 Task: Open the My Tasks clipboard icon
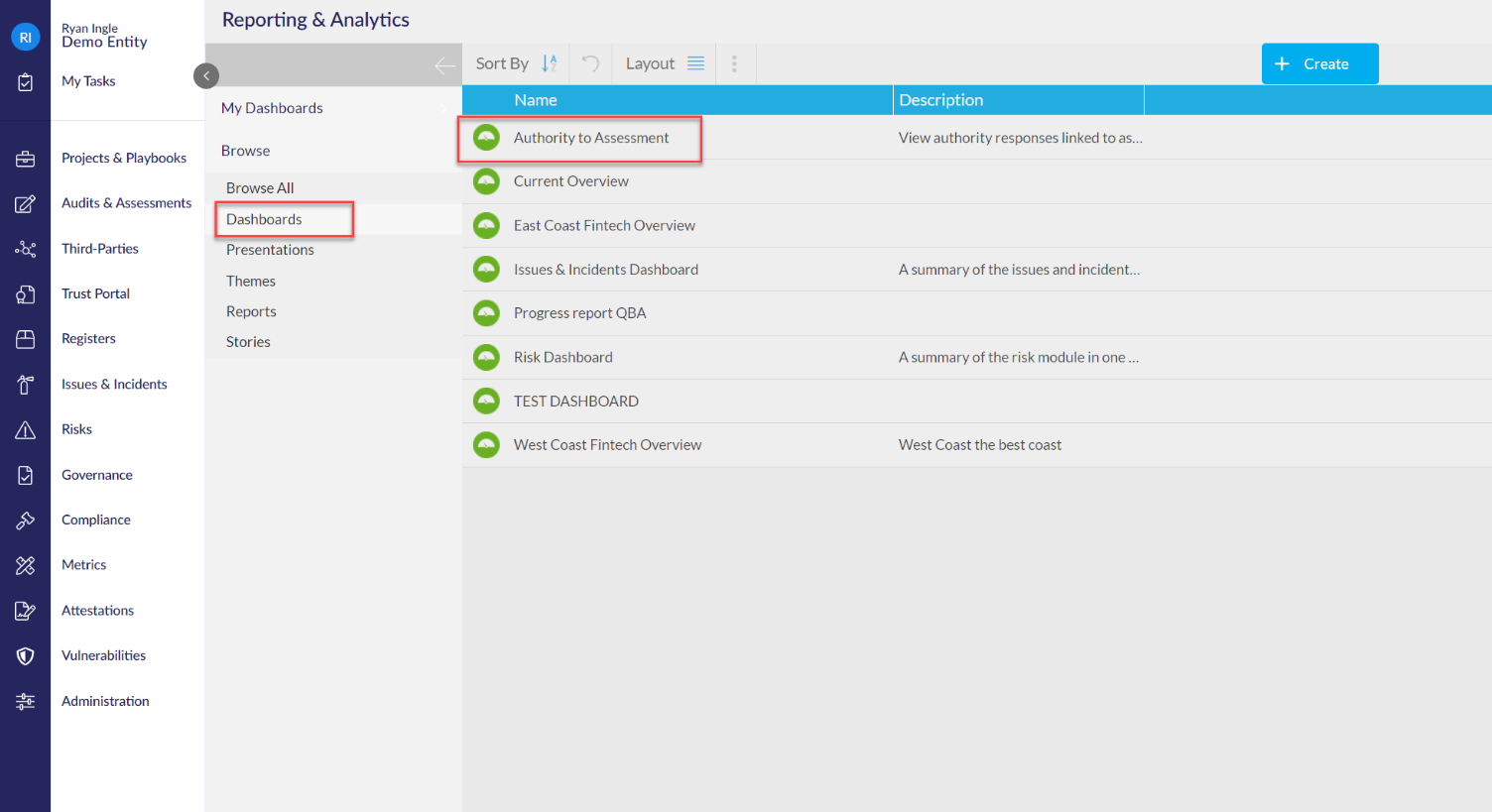(x=26, y=82)
